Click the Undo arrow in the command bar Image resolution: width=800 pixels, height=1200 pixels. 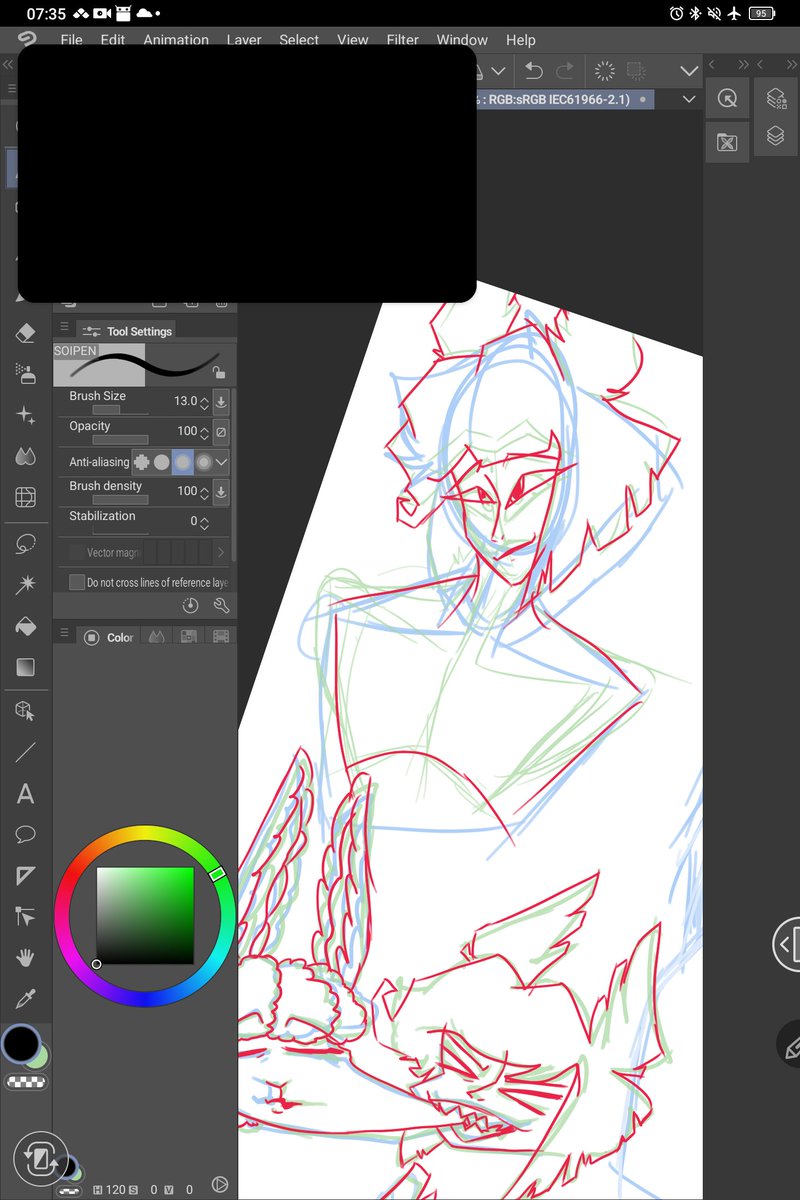pos(534,71)
